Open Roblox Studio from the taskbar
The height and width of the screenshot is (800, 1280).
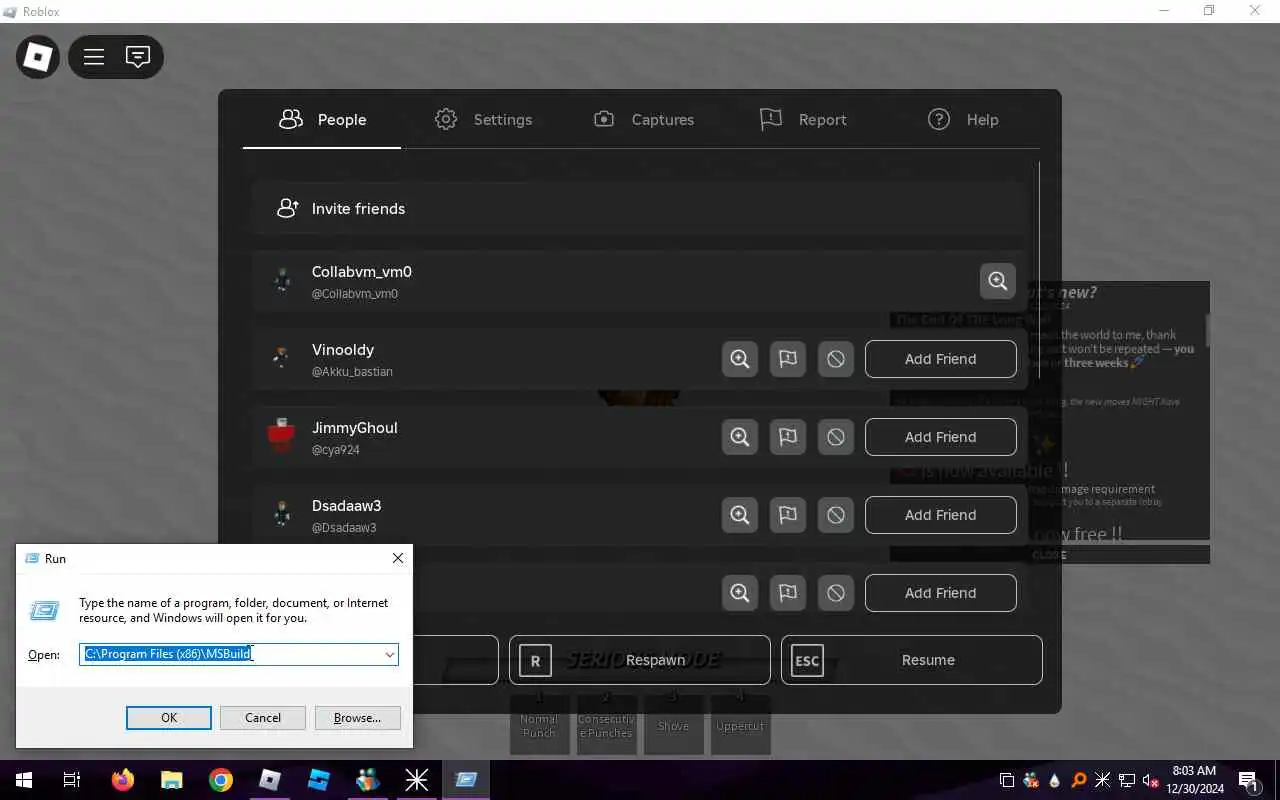pos(319,780)
